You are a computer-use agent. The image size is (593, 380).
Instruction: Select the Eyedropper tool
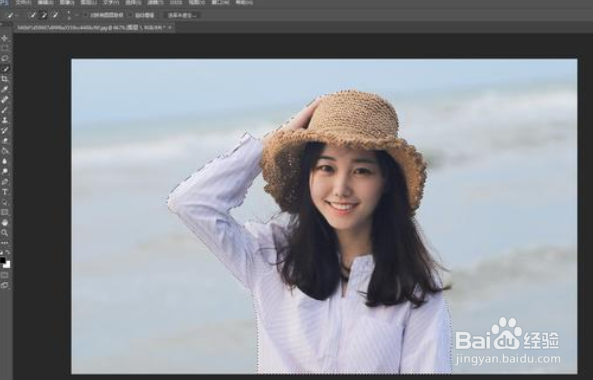tap(5, 89)
